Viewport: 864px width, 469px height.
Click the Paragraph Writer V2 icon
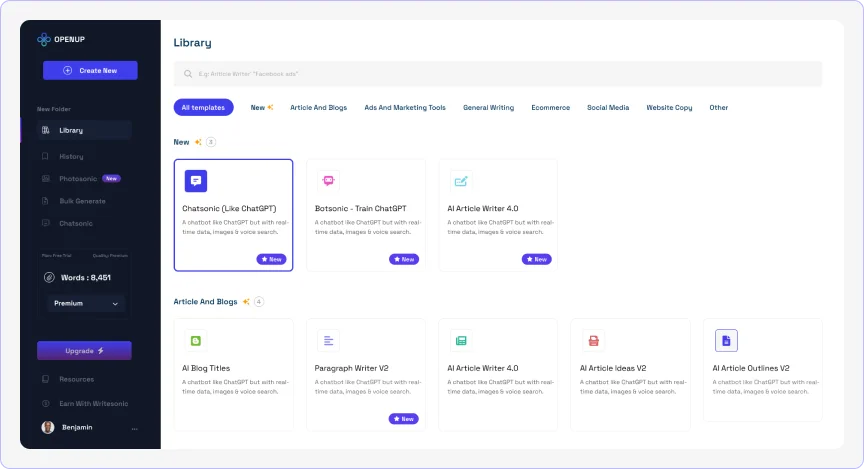[x=328, y=341]
